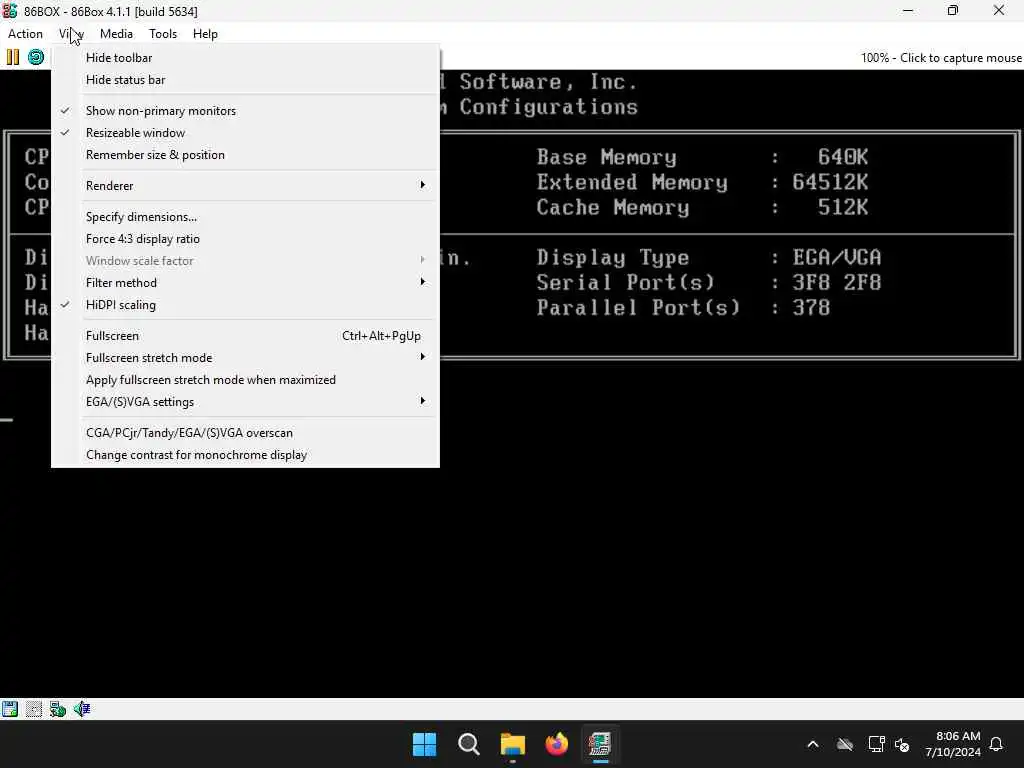Image resolution: width=1024 pixels, height=768 pixels.
Task: Click the green hard reset toolbar icon
Action: click(36, 57)
